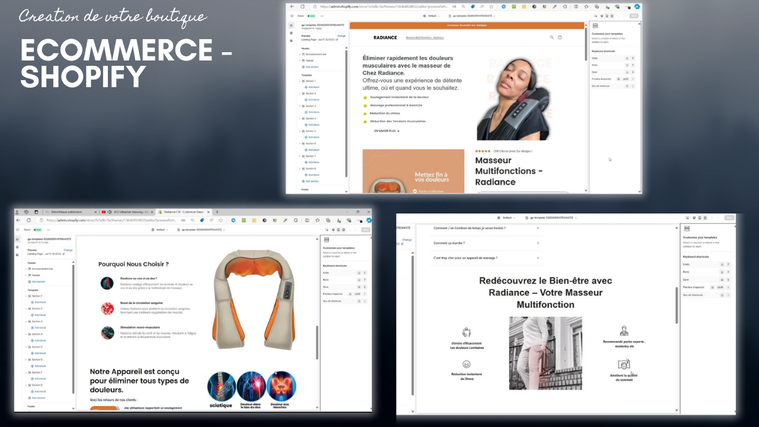
Task: Click the orange announcement bar in top preview
Action: pos(467,25)
